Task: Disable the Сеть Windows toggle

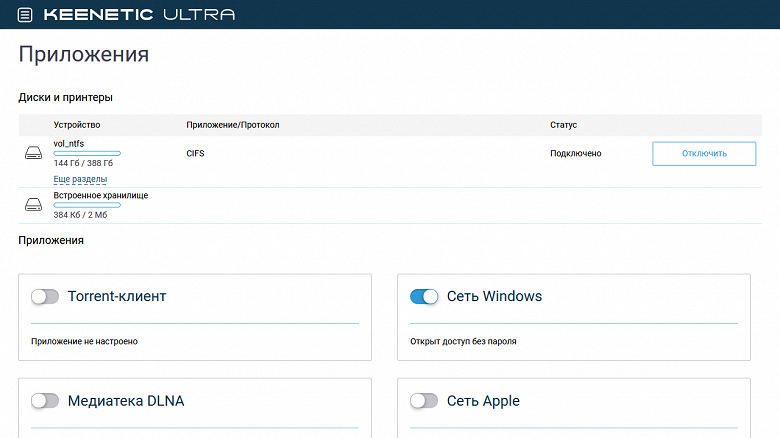Action: 424,297
